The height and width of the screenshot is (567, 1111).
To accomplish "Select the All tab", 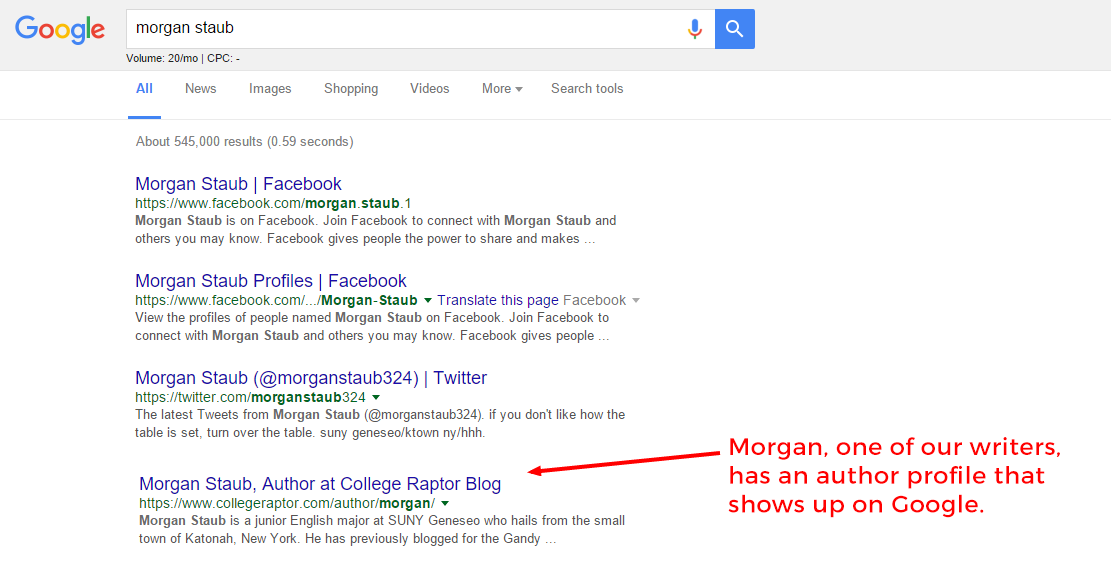I will click(145, 89).
